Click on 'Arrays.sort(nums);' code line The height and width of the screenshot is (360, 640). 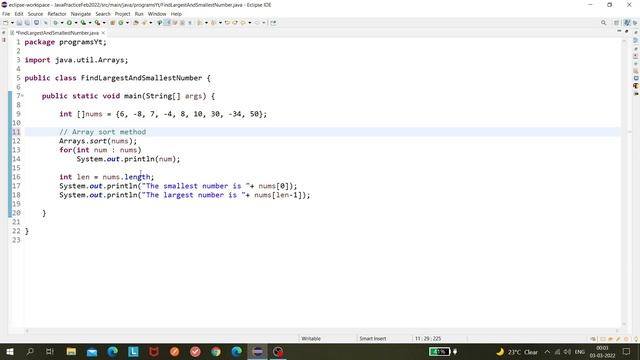[x=98, y=141]
